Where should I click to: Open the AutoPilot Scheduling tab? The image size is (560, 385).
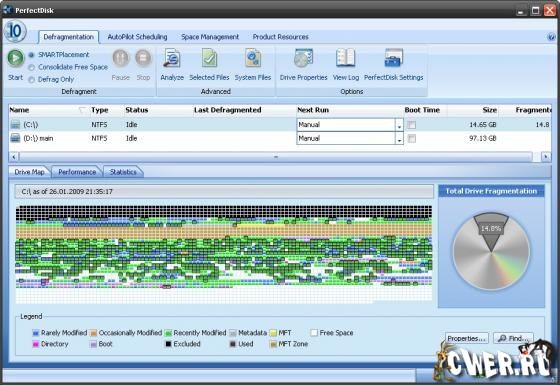pos(138,37)
